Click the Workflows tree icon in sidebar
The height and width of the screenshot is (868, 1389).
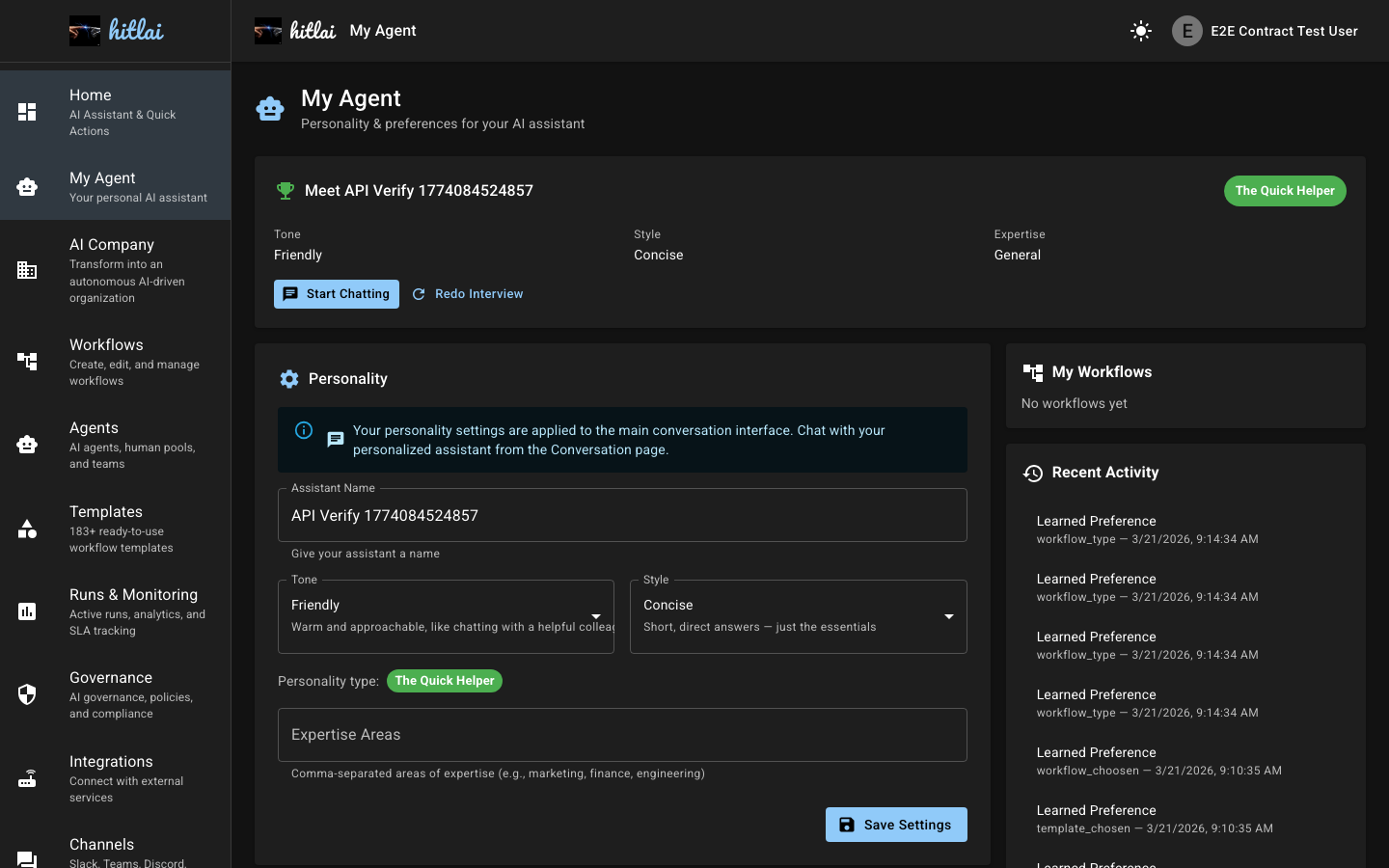pos(27,362)
